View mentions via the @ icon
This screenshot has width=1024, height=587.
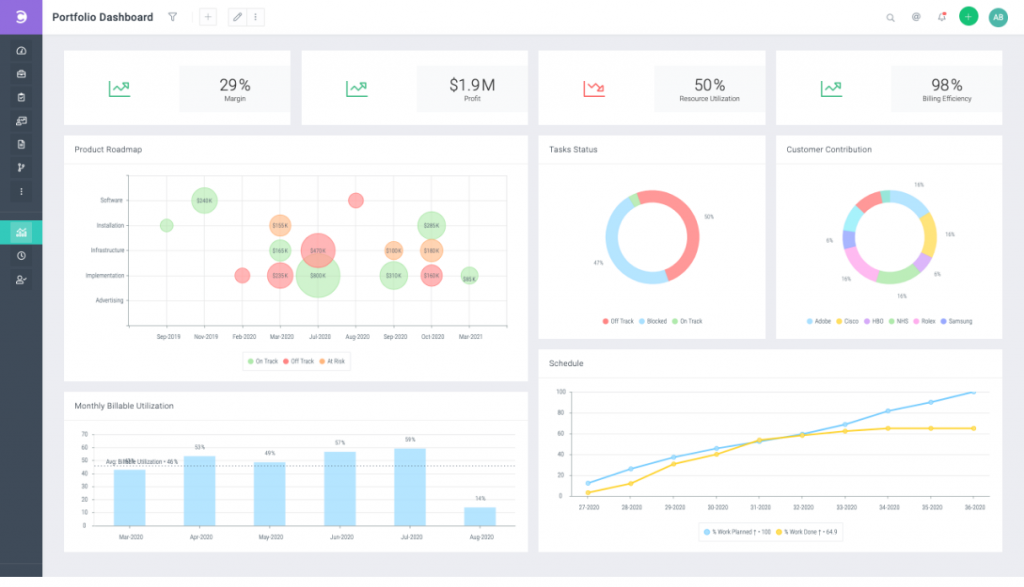point(916,17)
